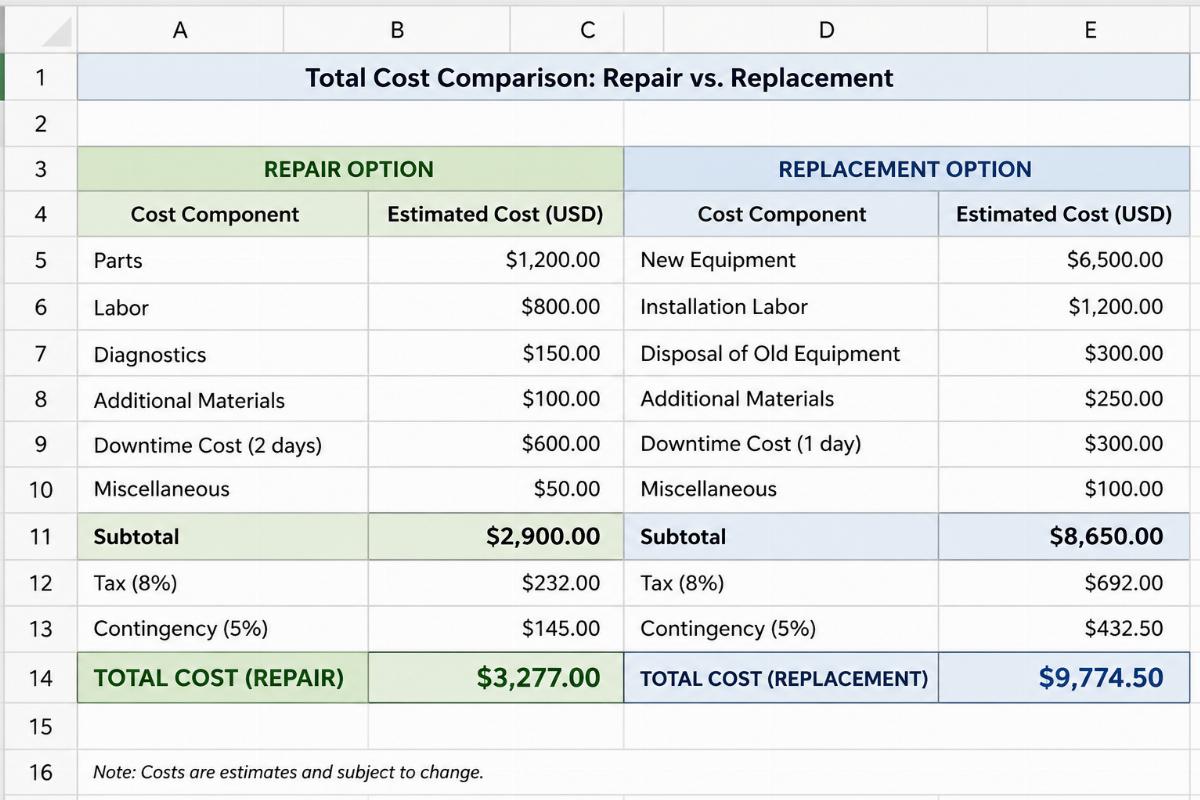Screen dimensions: 1200x800
Task: Select the sheet's select-all corner triangle
Action: 57,33
